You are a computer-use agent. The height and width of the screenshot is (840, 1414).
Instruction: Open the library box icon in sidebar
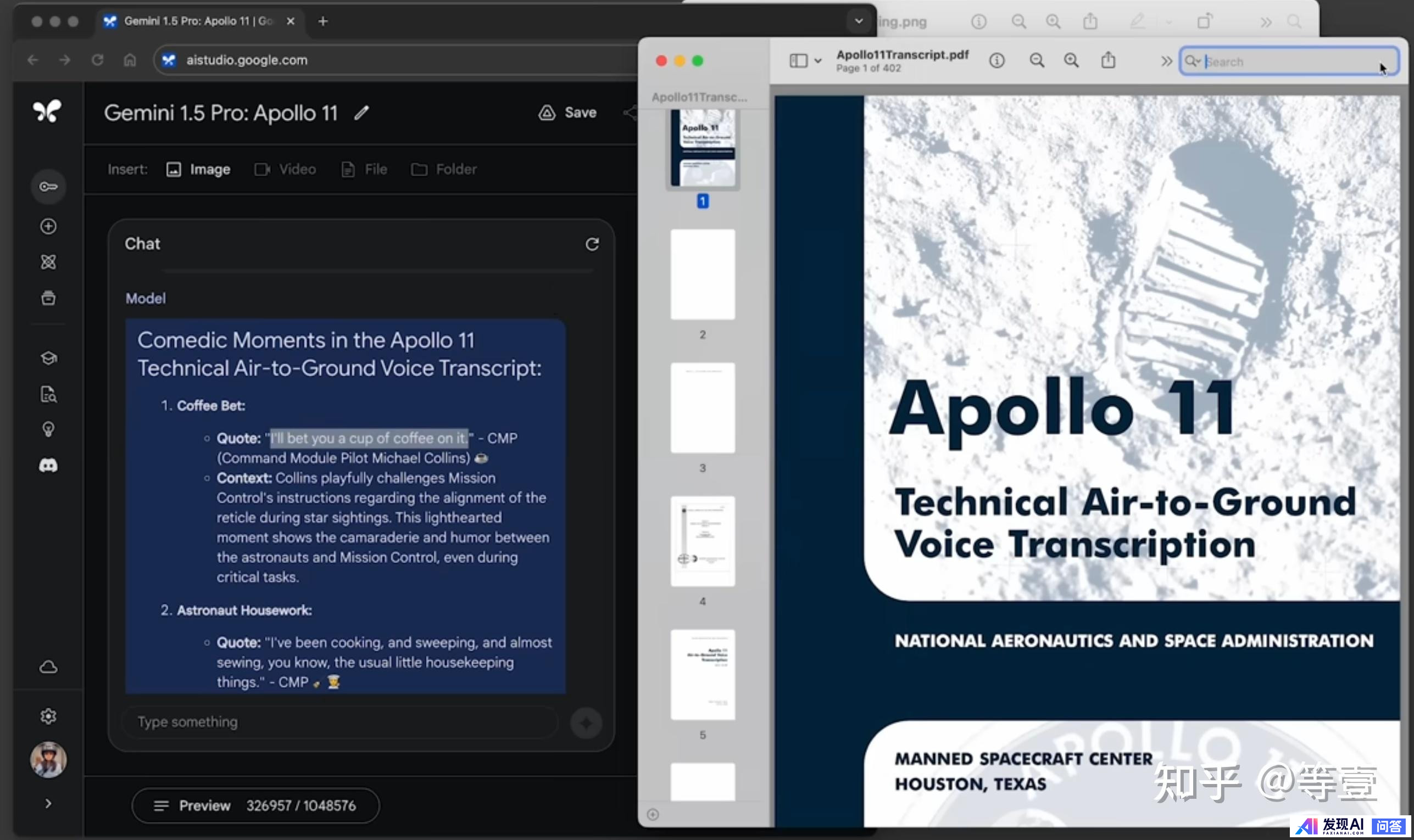point(48,298)
